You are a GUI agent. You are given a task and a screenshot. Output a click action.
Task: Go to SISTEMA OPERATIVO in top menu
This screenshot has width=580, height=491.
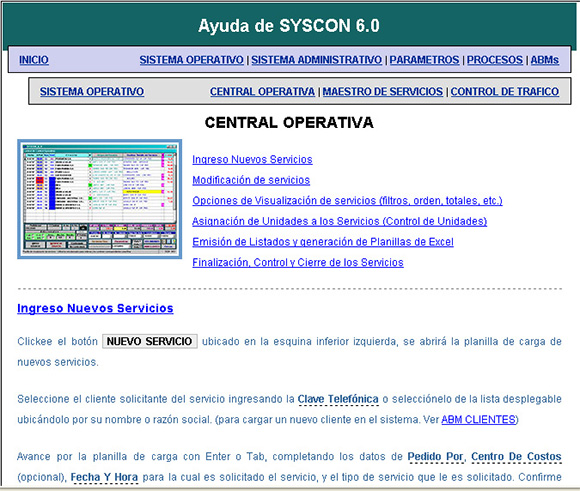point(191,60)
